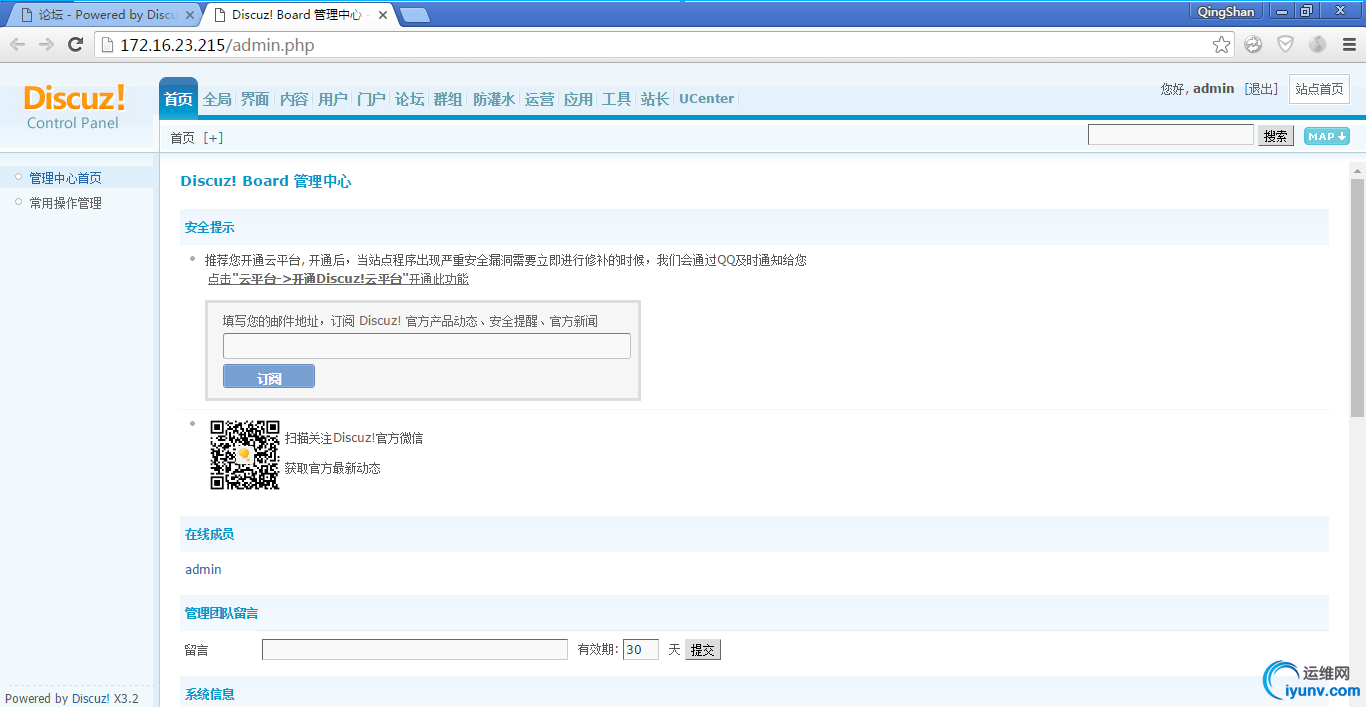1366x707 pixels.
Task: Click the 在线成员 section heading
Action: 209,534
